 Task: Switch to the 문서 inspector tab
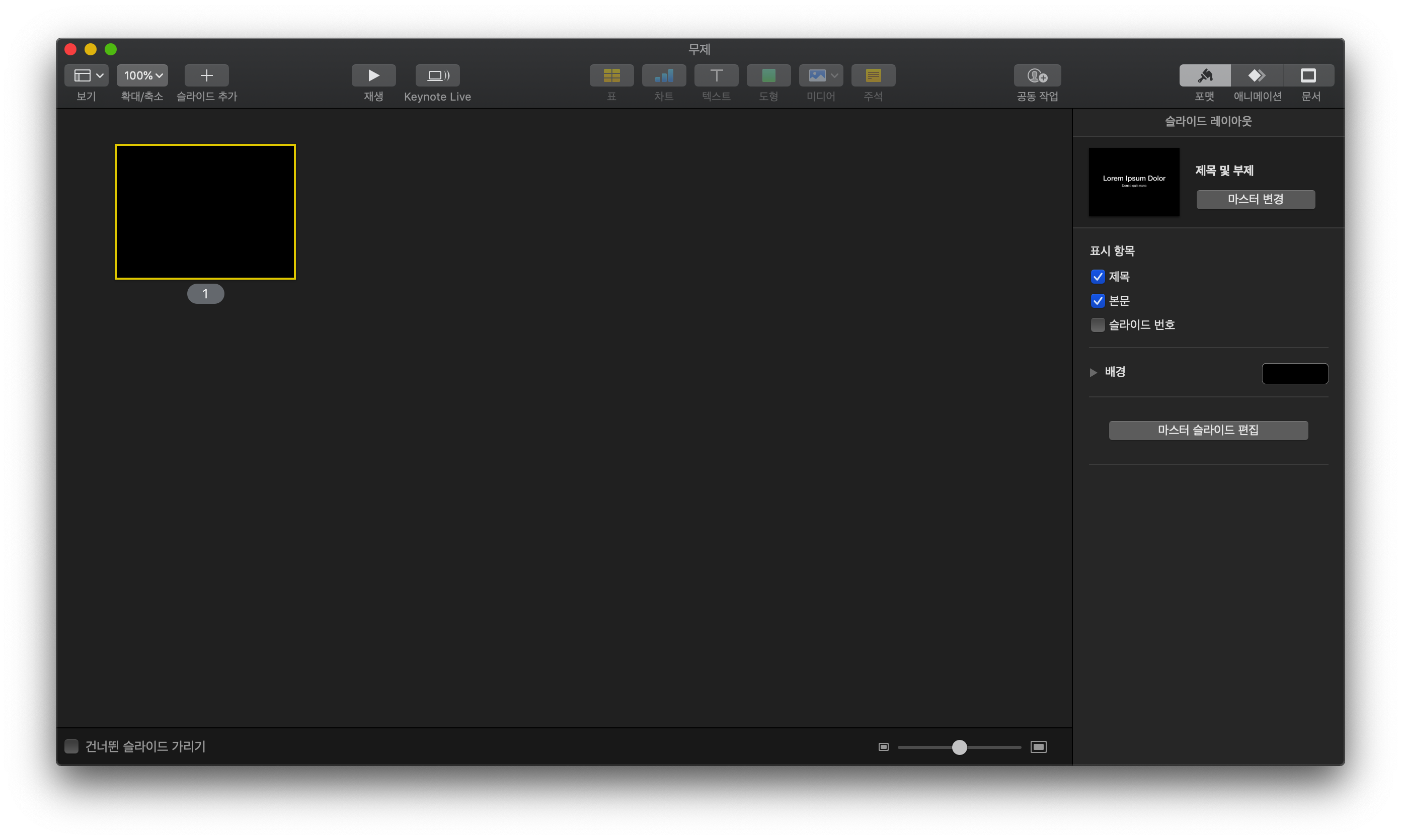tap(1308, 75)
